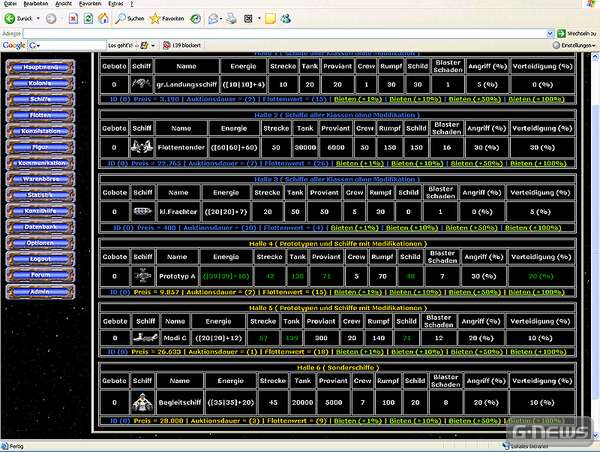Click the Messenger people icon

(x=285, y=18)
